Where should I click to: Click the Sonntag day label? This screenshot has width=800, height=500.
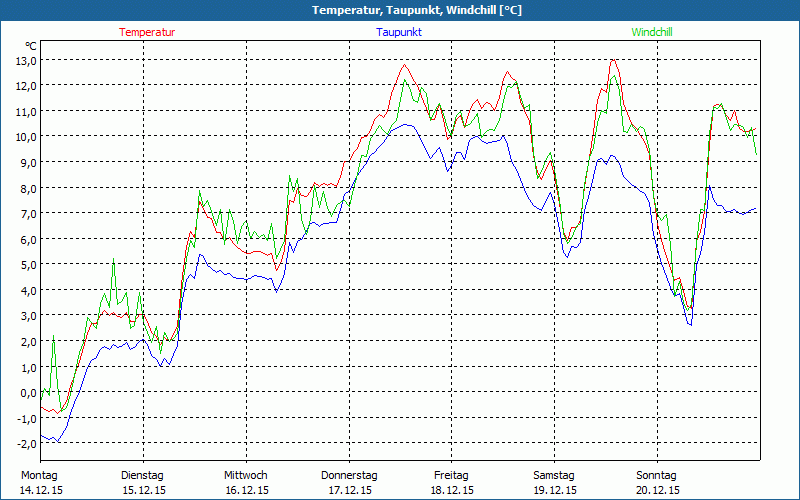(657, 476)
